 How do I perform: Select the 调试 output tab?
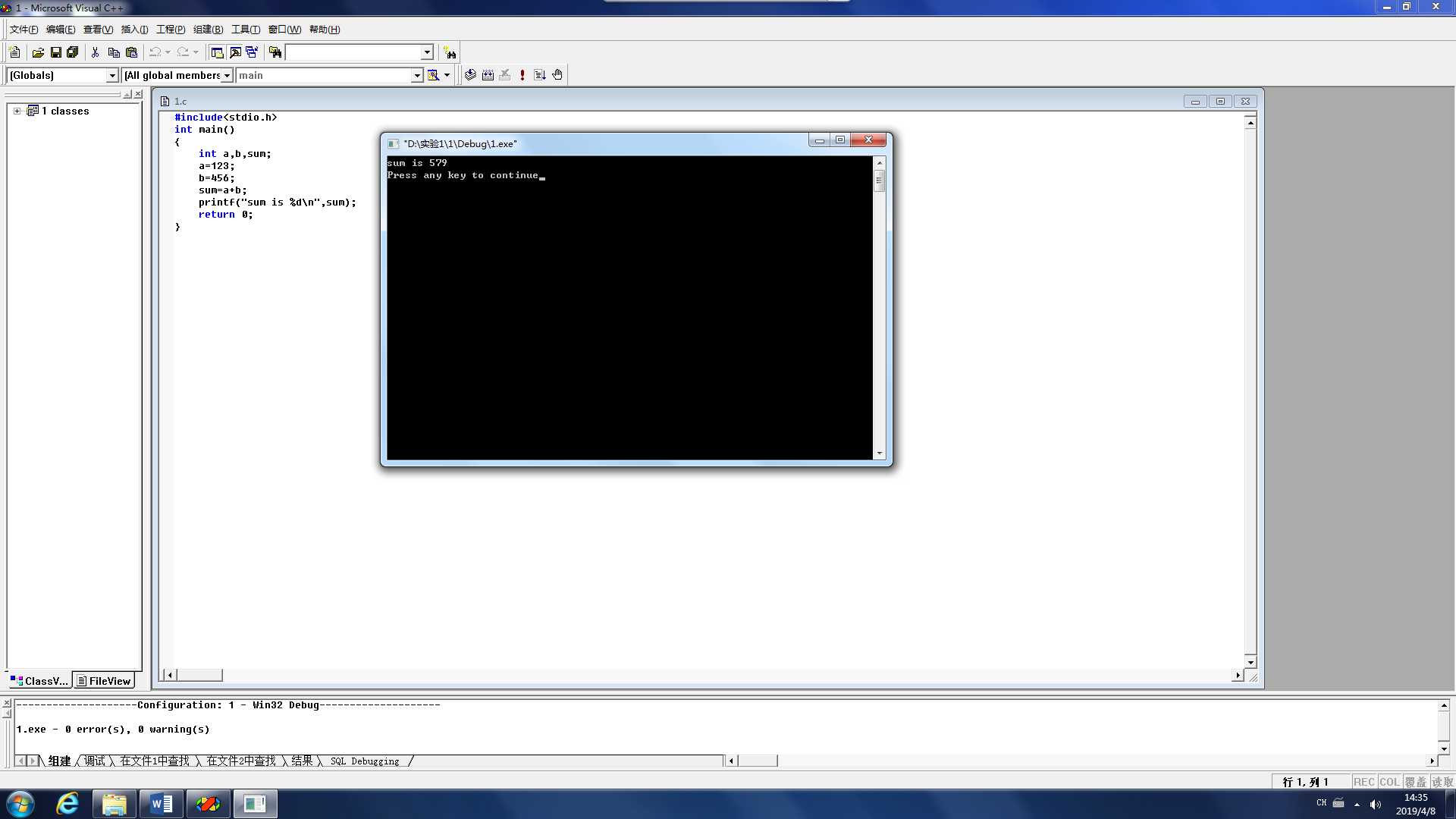point(95,761)
